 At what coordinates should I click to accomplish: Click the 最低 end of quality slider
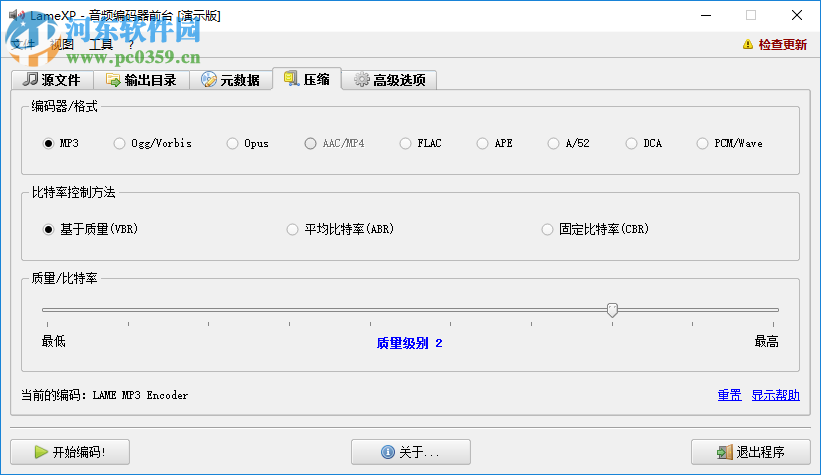[53, 341]
